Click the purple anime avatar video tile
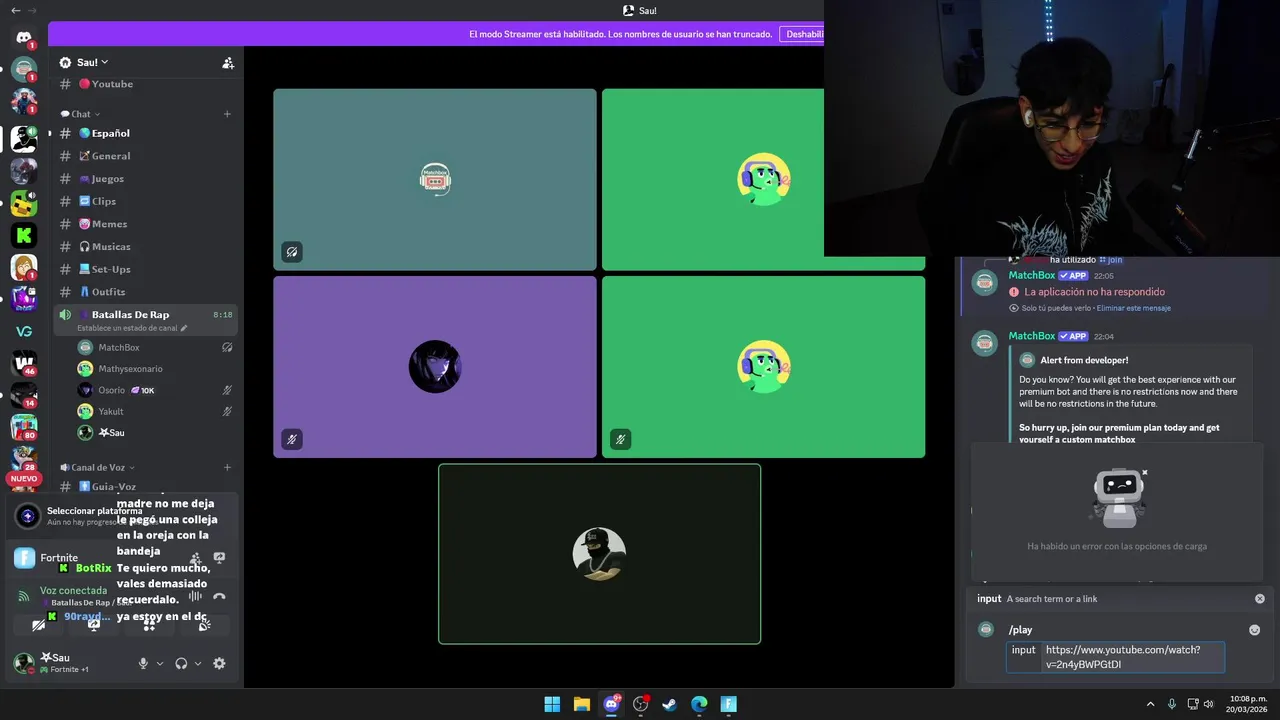1280x720 pixels. [x=435, y=367]
